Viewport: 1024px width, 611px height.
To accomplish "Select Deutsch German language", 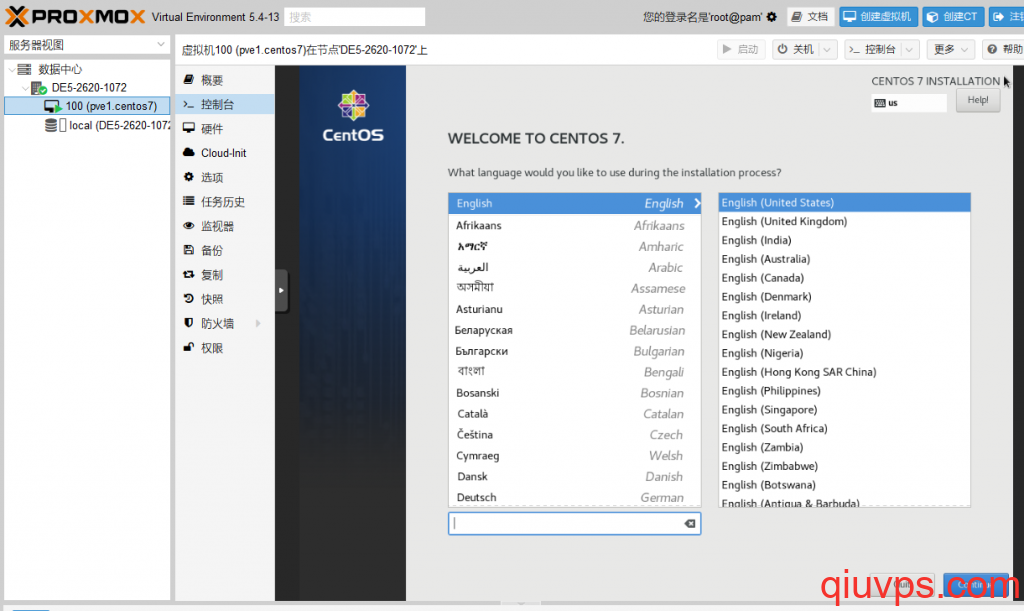I will pos(575,497).
